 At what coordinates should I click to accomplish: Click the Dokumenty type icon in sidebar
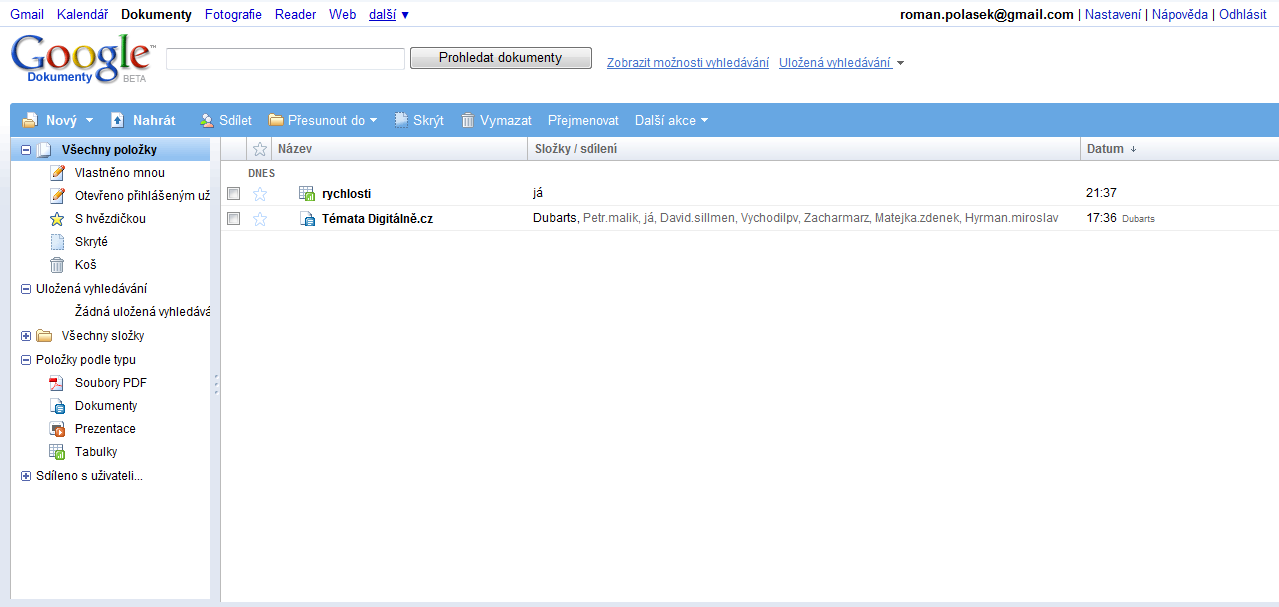57,406
